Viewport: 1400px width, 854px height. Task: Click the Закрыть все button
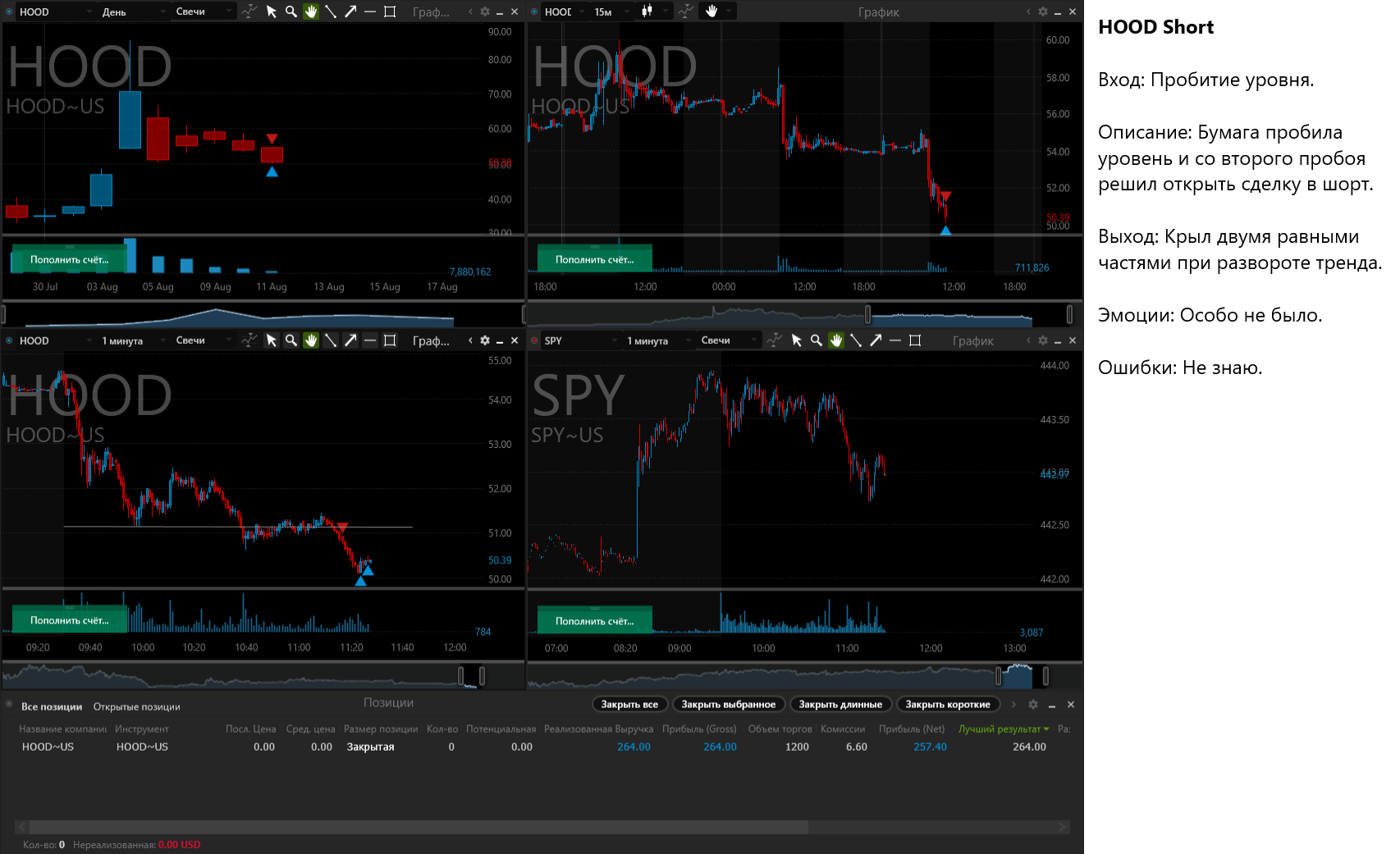(629, 704)
